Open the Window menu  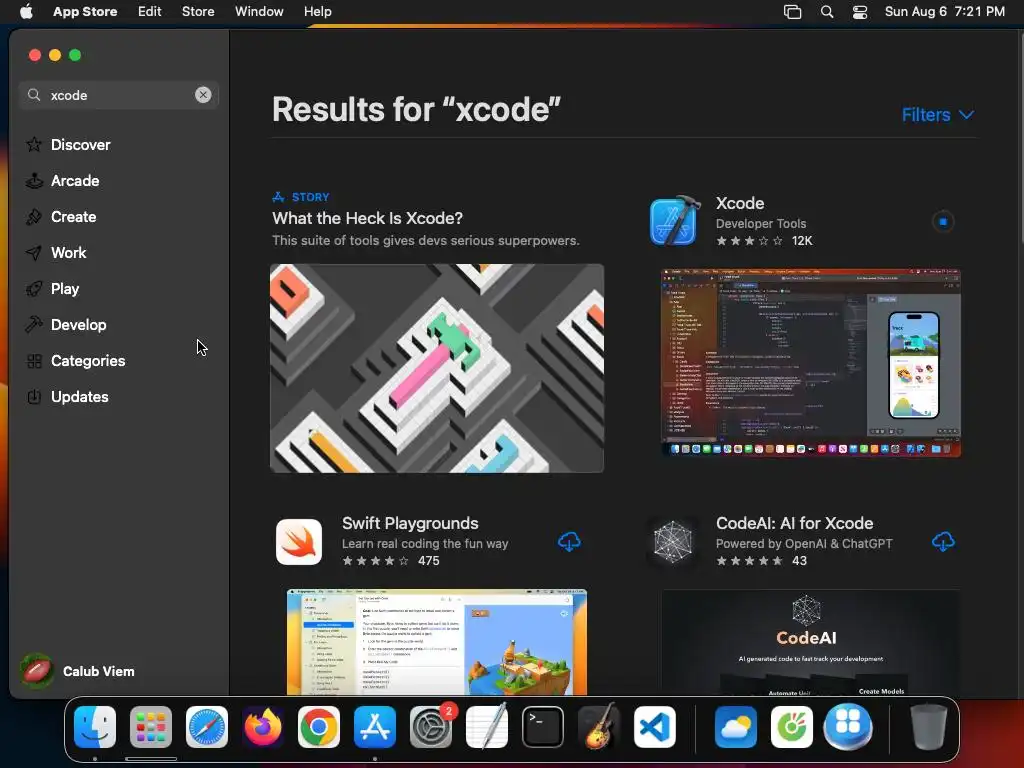[259, 12]
